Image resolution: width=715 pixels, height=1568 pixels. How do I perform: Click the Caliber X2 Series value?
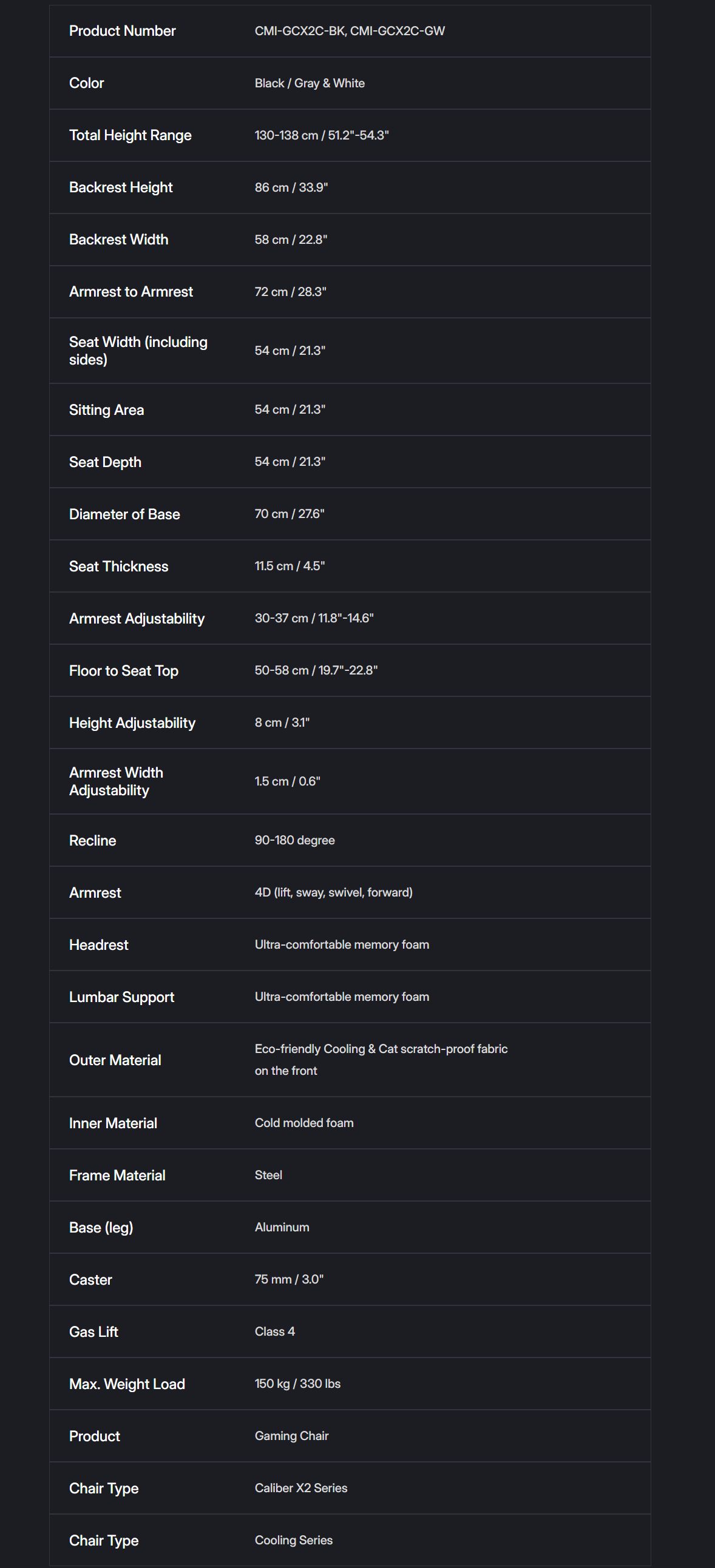300,1488
